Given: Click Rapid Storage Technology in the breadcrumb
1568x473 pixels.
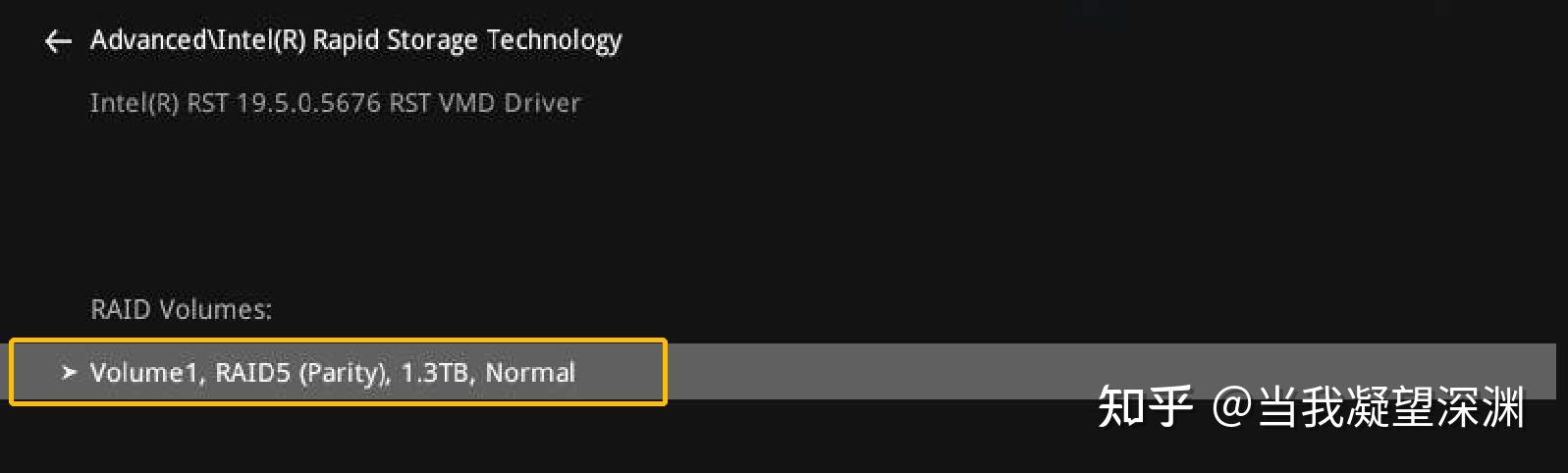Looking at the screenshot, I should [x=467, y=40].
